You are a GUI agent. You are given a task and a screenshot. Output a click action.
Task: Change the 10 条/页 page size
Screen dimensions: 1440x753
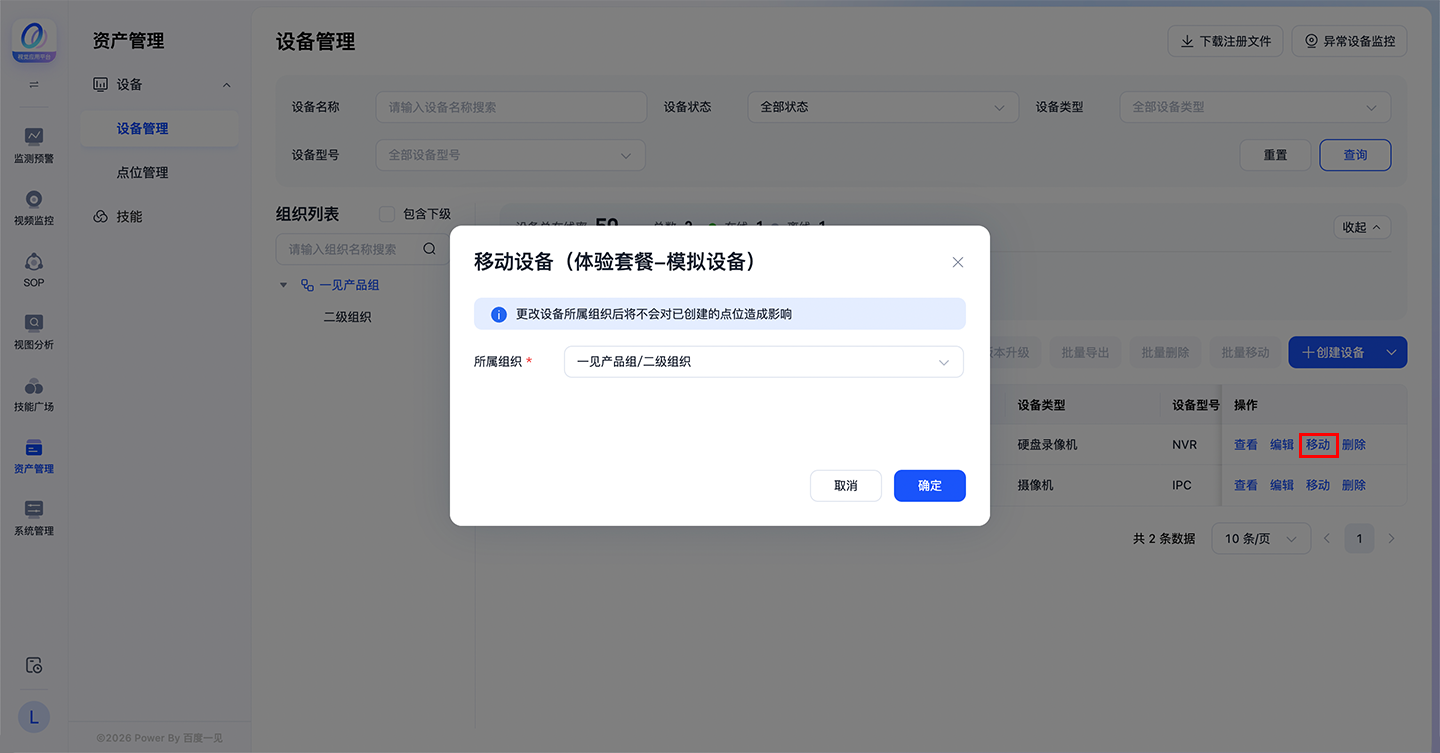tap(1261, 539)
